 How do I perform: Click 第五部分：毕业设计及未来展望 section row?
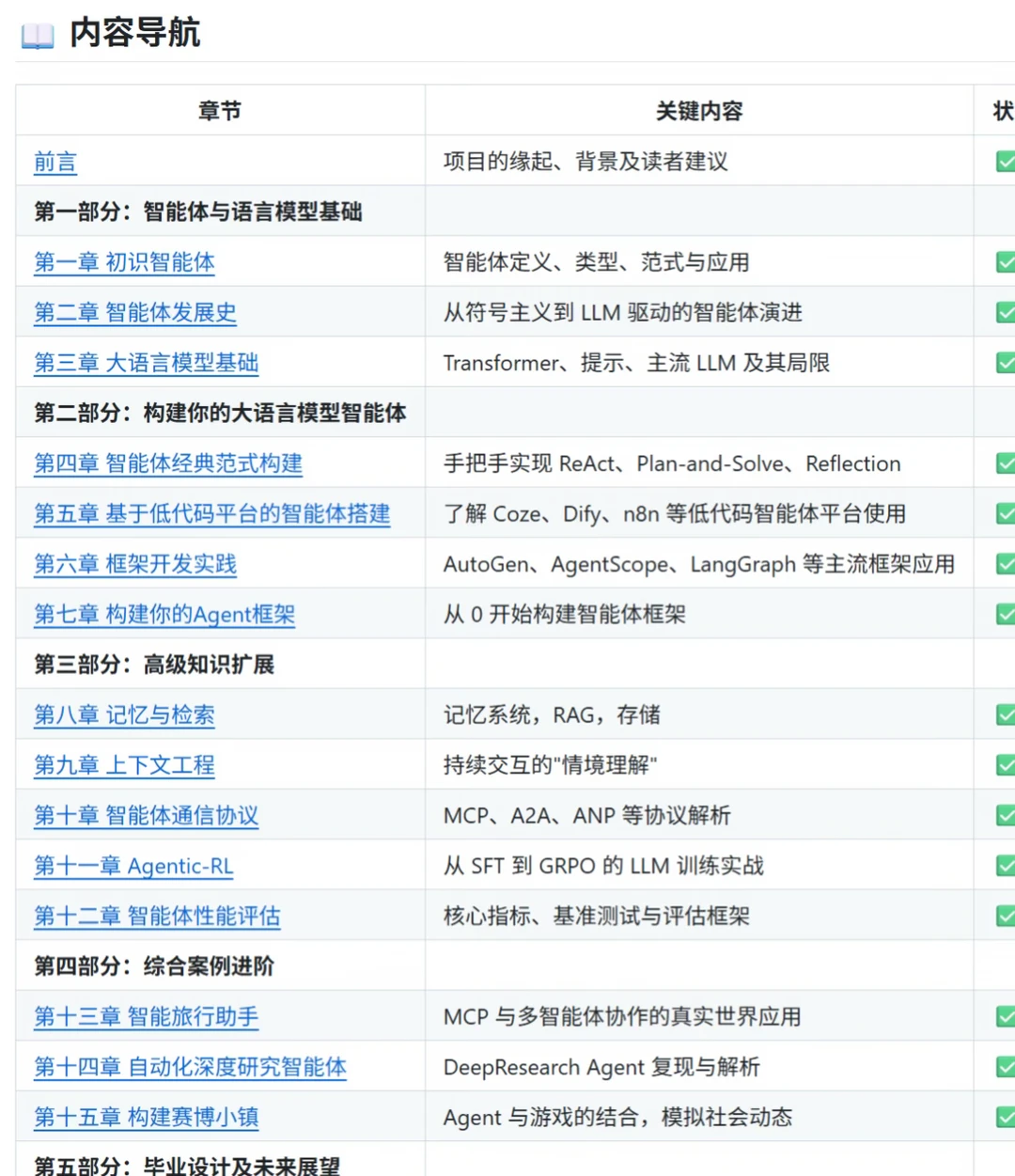(515, 1160)
